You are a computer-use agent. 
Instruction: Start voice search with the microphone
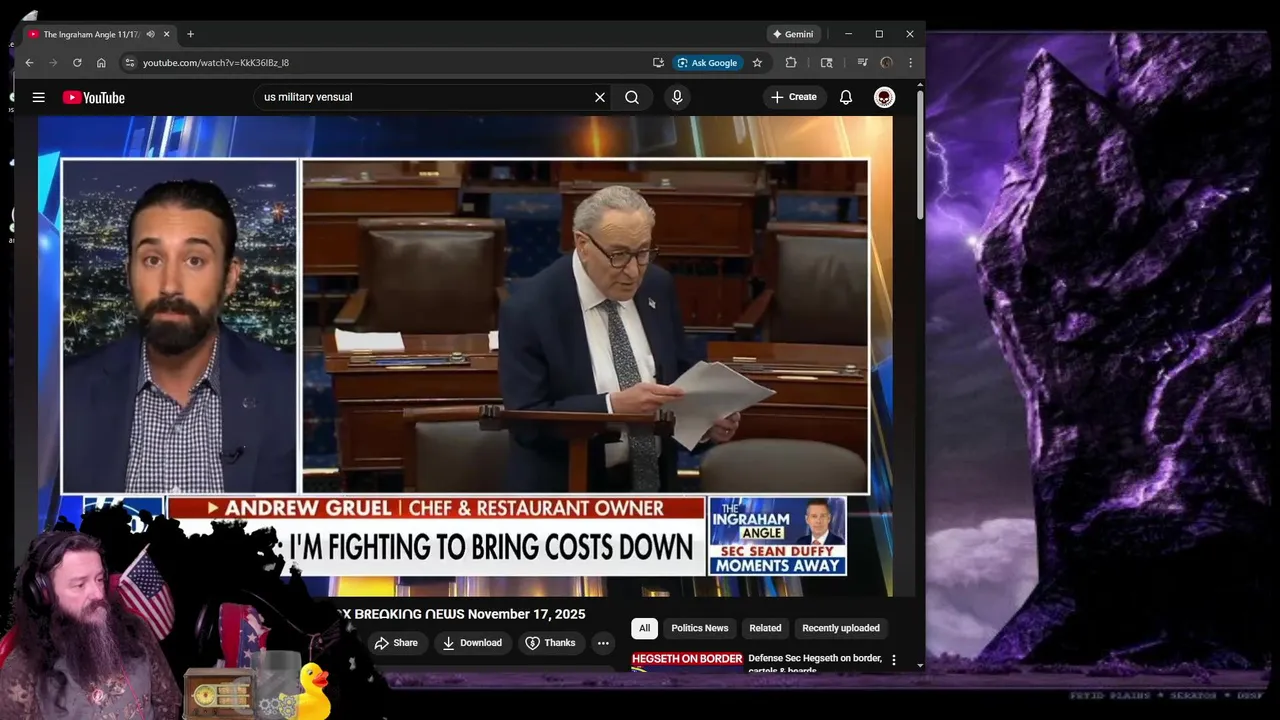[677, 97]
